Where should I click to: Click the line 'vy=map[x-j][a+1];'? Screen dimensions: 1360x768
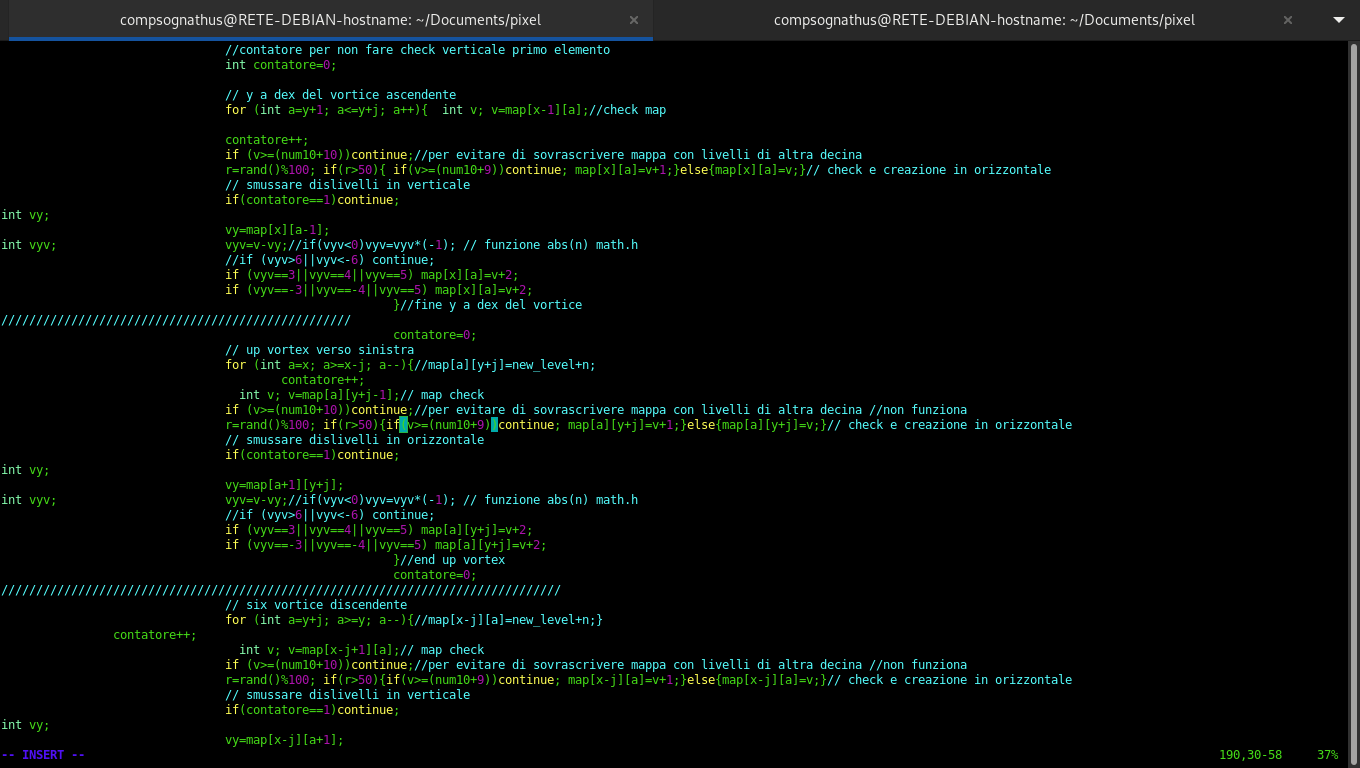(x=285, y=740)
